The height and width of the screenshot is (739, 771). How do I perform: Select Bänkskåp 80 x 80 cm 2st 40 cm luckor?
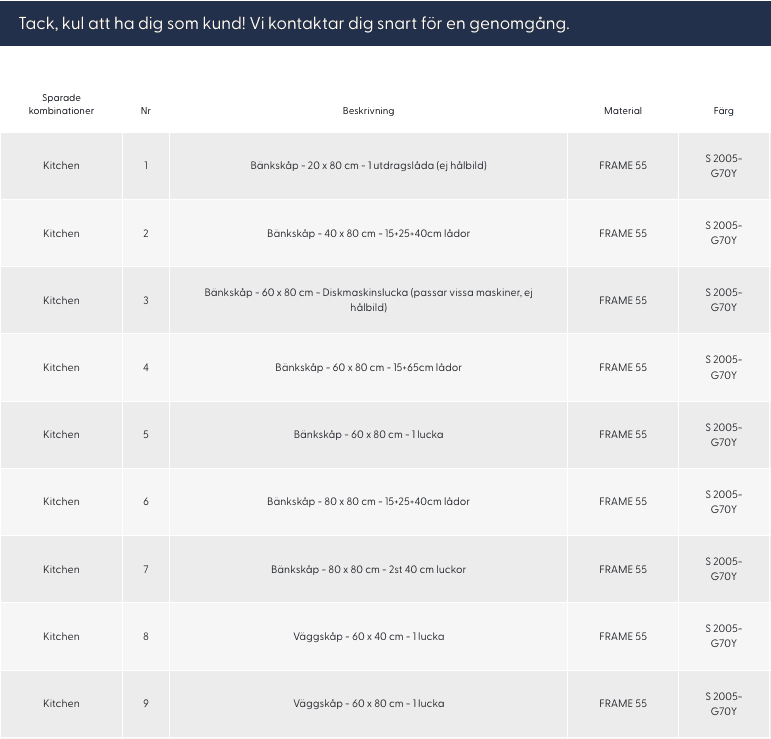tap(368, 569)
